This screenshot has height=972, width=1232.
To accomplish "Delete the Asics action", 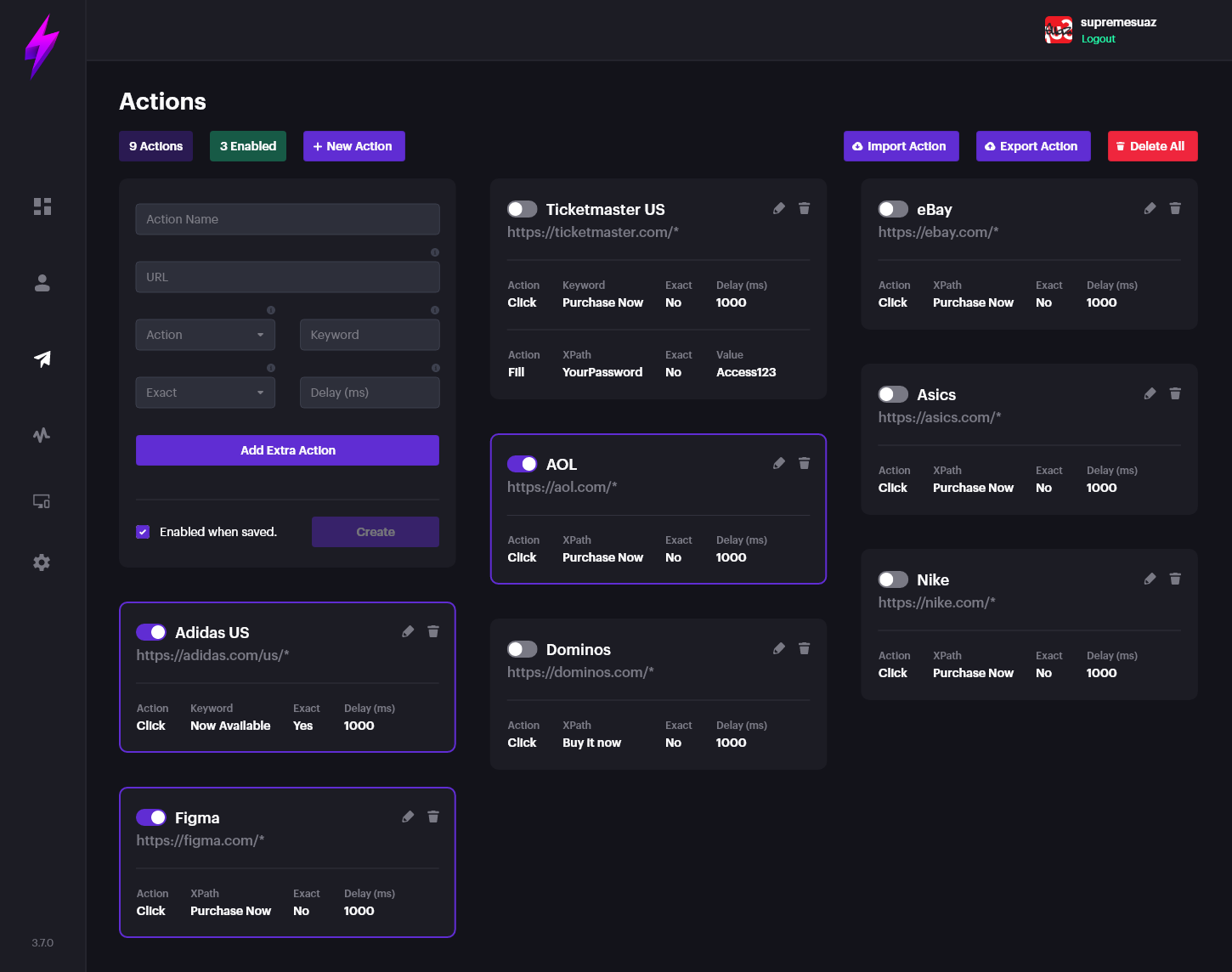I will [x=1175, y=393].
